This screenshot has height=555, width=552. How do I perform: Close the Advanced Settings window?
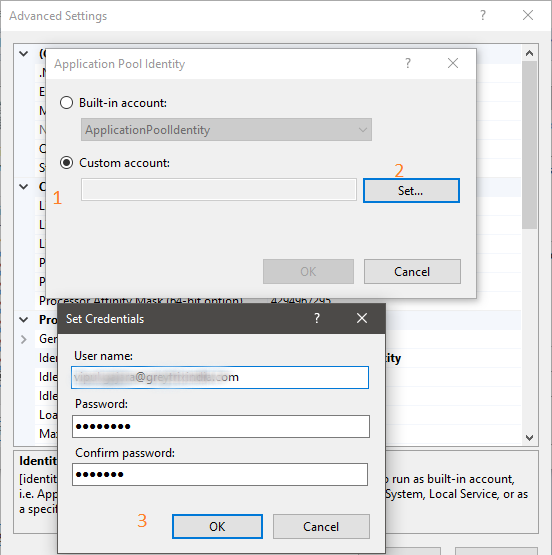pos(528,15)
